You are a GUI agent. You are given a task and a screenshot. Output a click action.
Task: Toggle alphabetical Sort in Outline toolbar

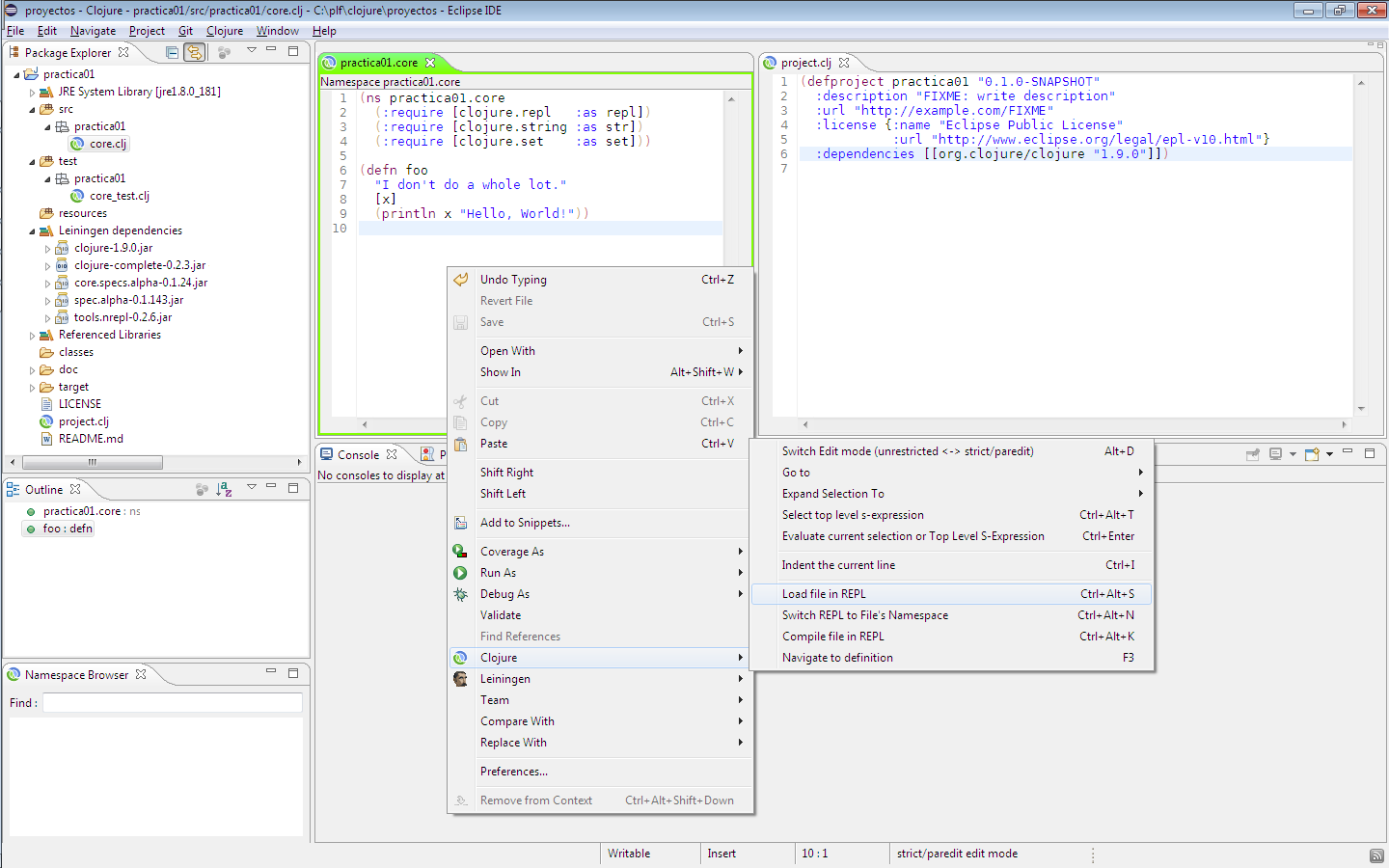pos(224,490)
